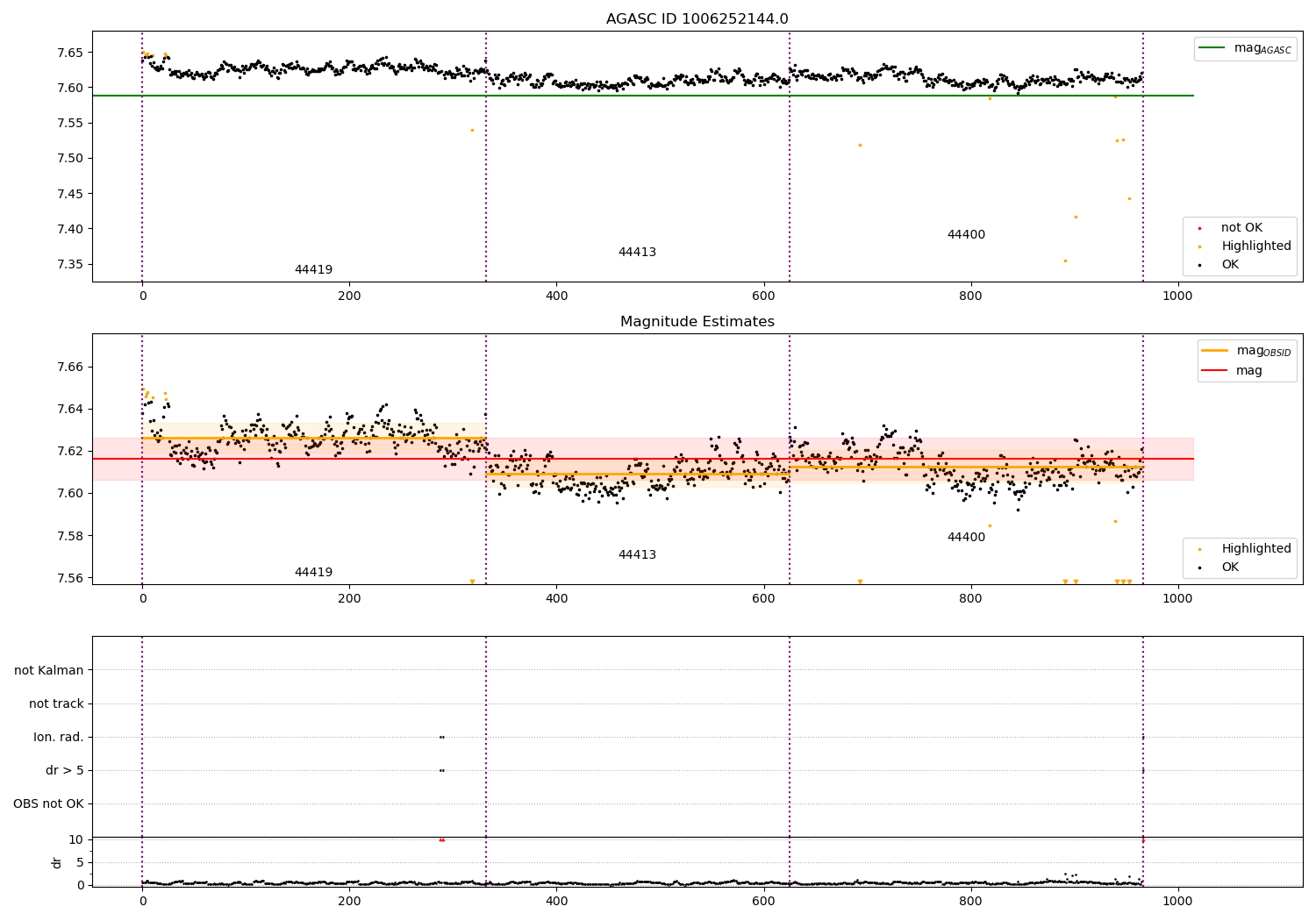
Task: Click the "44419" label in the top plot
Action: (313, 270)
